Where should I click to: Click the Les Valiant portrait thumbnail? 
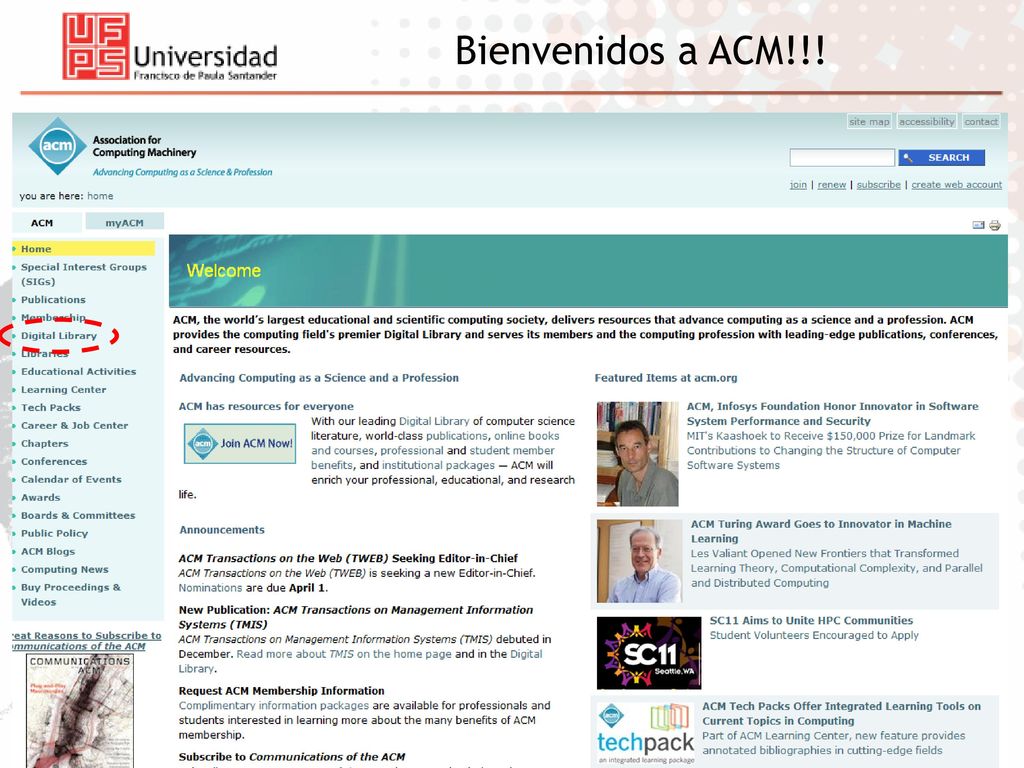click(639, 561)
